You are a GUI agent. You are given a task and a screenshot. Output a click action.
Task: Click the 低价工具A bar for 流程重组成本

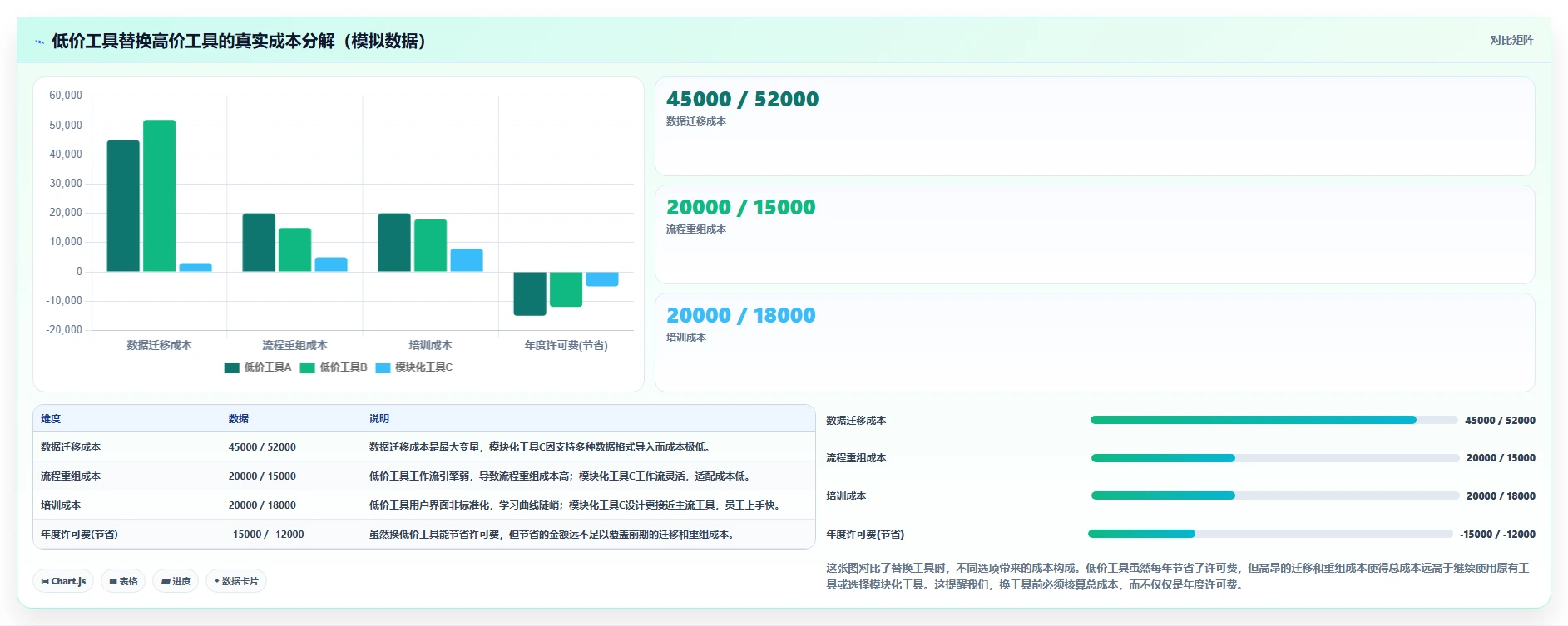point(259,243)
